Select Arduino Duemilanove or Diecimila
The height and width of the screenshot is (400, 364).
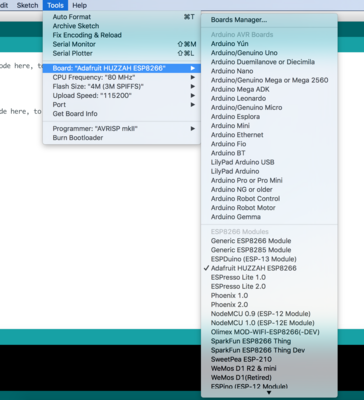[x=269, y=62]
